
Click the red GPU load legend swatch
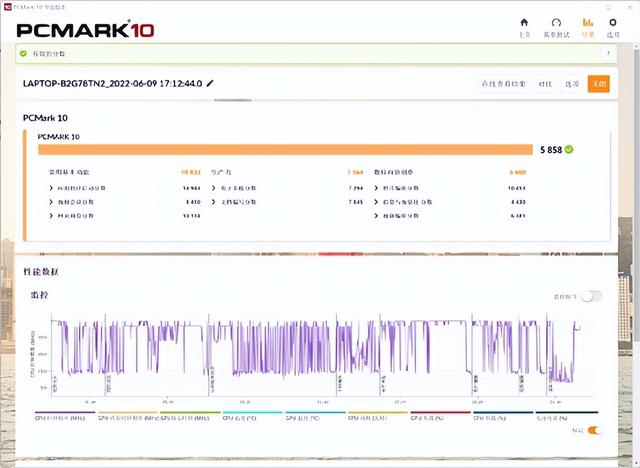coord(440,412)
